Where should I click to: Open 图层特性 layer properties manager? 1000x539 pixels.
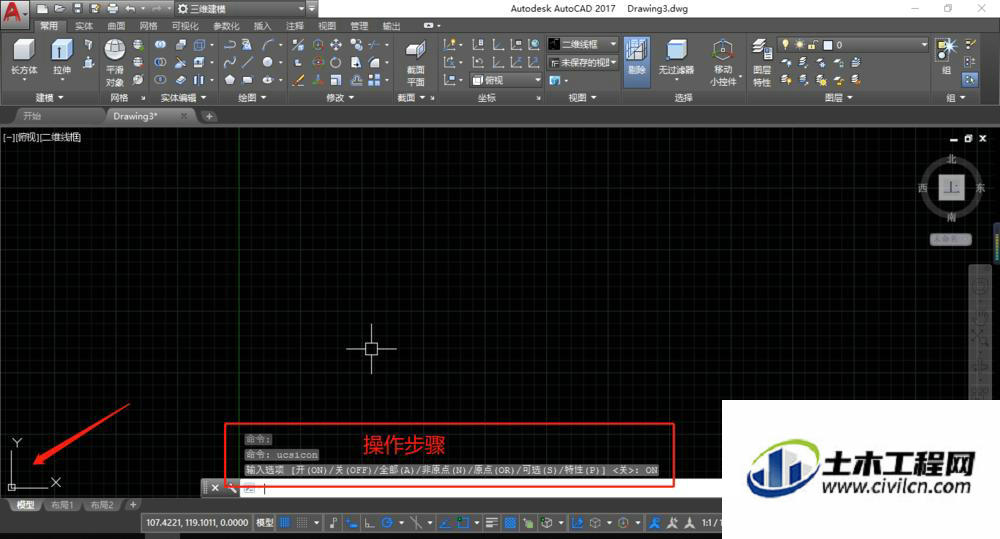[762, 63]
